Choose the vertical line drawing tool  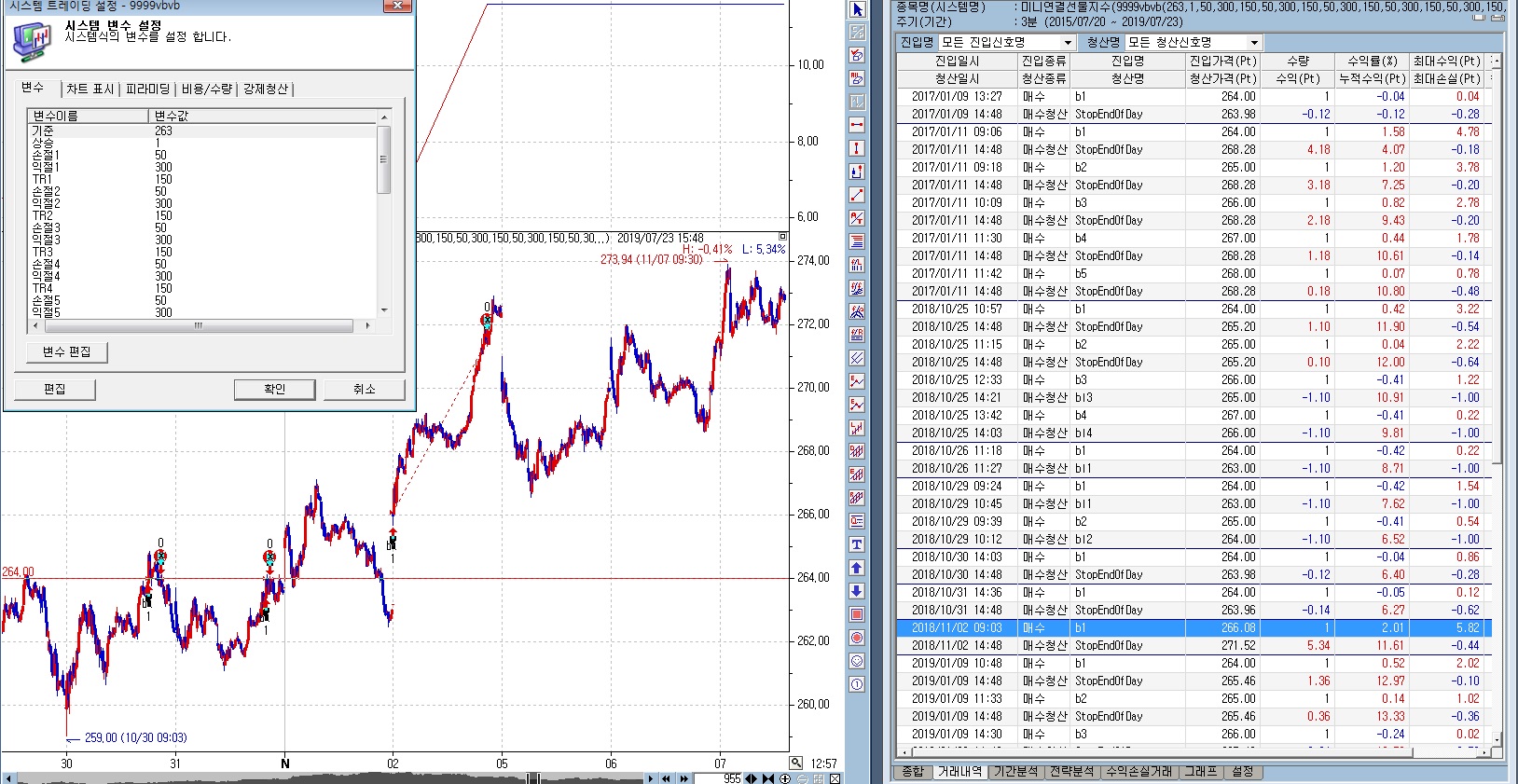(857, 148)
